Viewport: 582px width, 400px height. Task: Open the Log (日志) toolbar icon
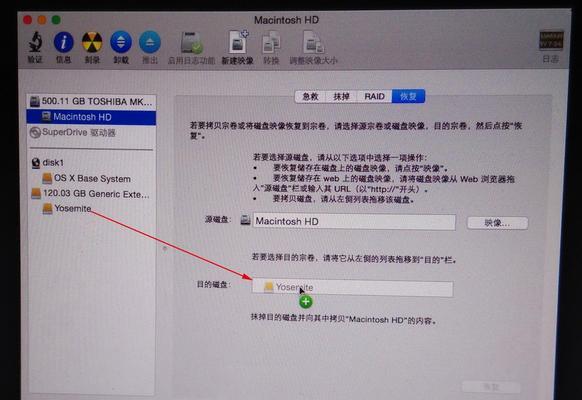pyautogui.click(x=551, y=40)
